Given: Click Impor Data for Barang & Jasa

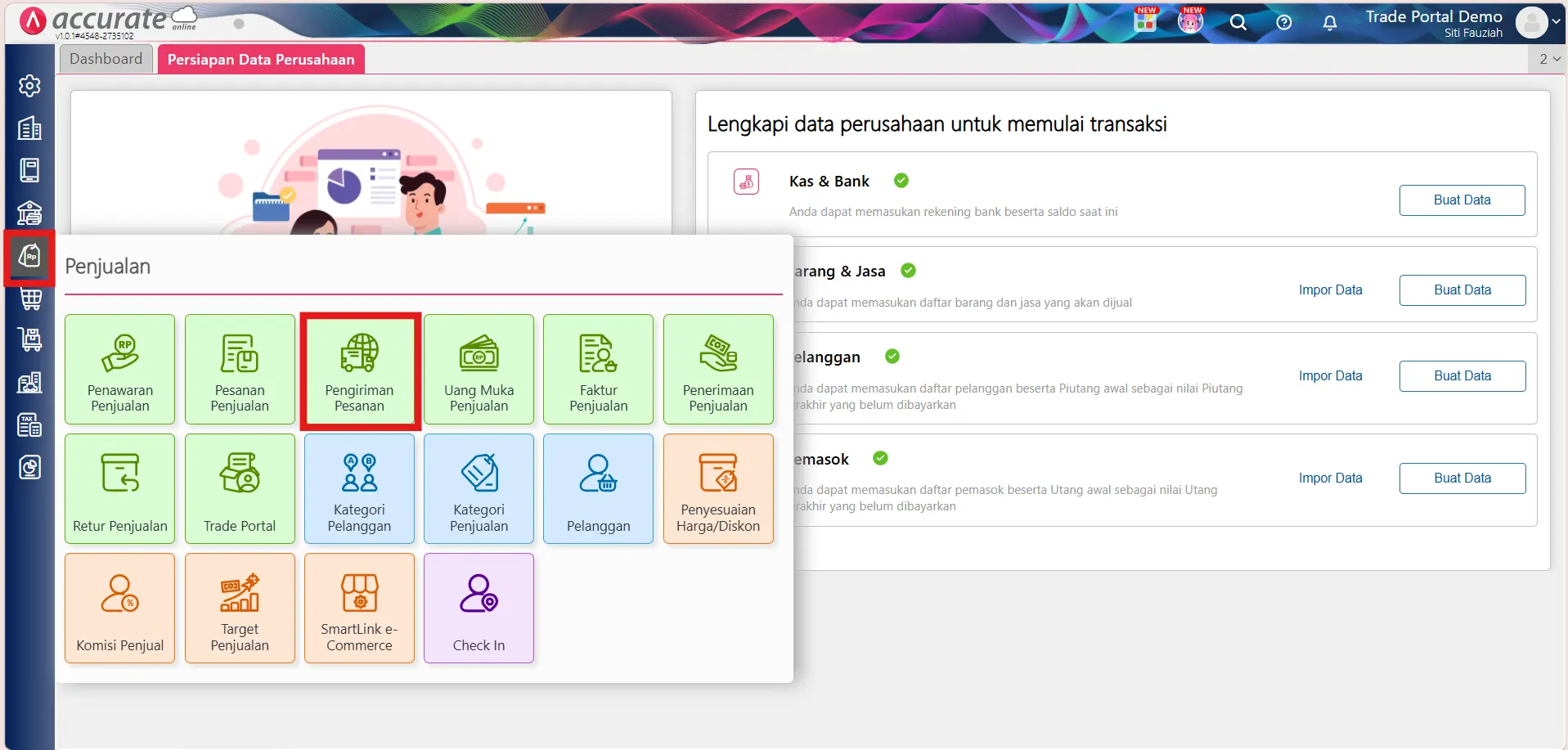Looking at the screenshot, I should click(1330, 290).
